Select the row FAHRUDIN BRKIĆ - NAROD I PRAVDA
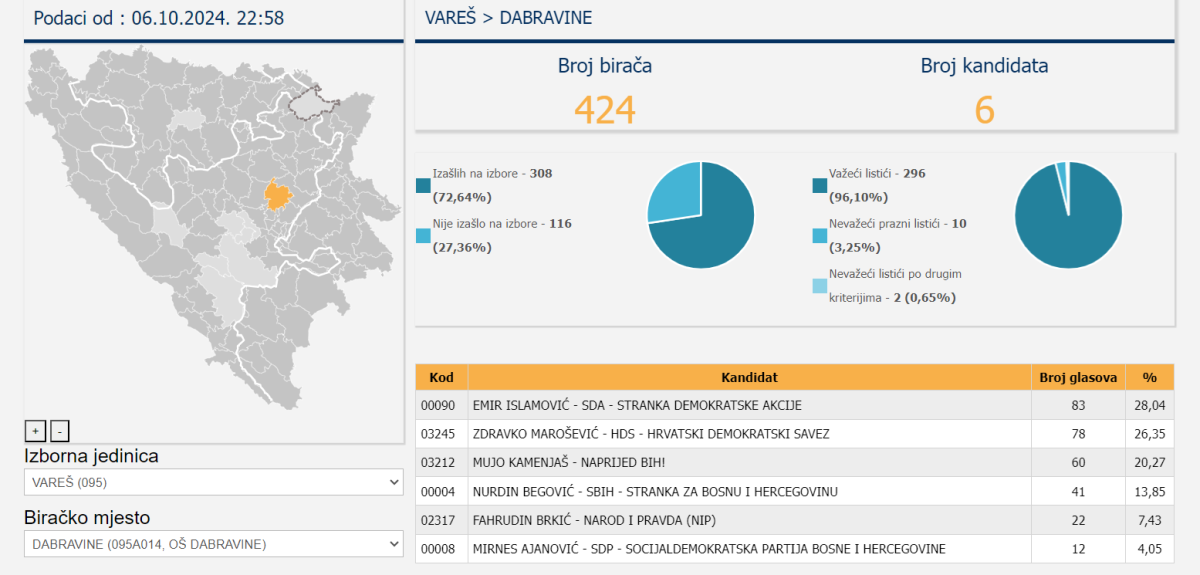Image resolution: width=1200 pixels, height=575 pixels. coord(795,520)
